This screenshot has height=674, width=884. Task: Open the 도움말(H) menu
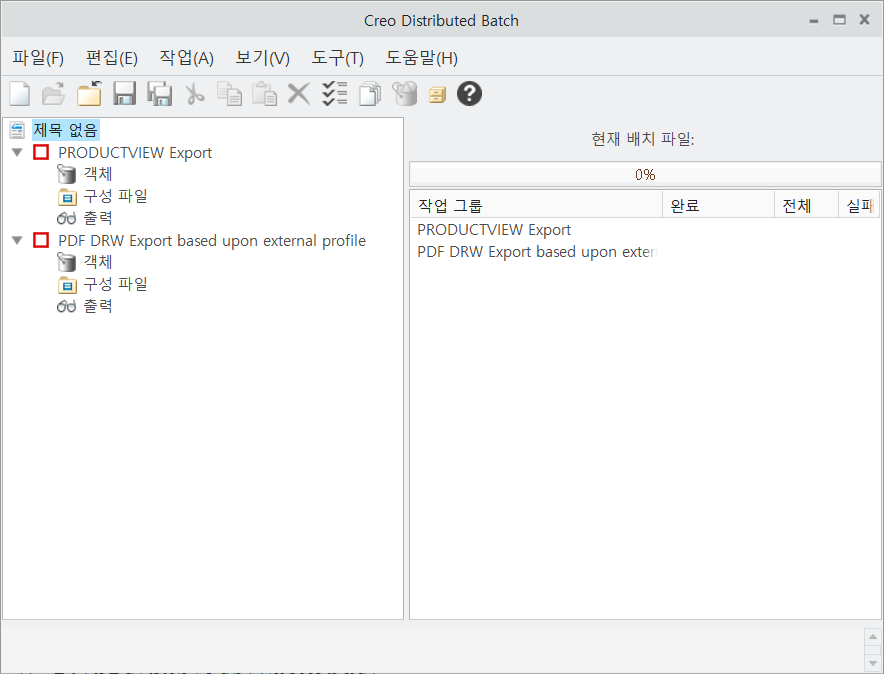421,57
